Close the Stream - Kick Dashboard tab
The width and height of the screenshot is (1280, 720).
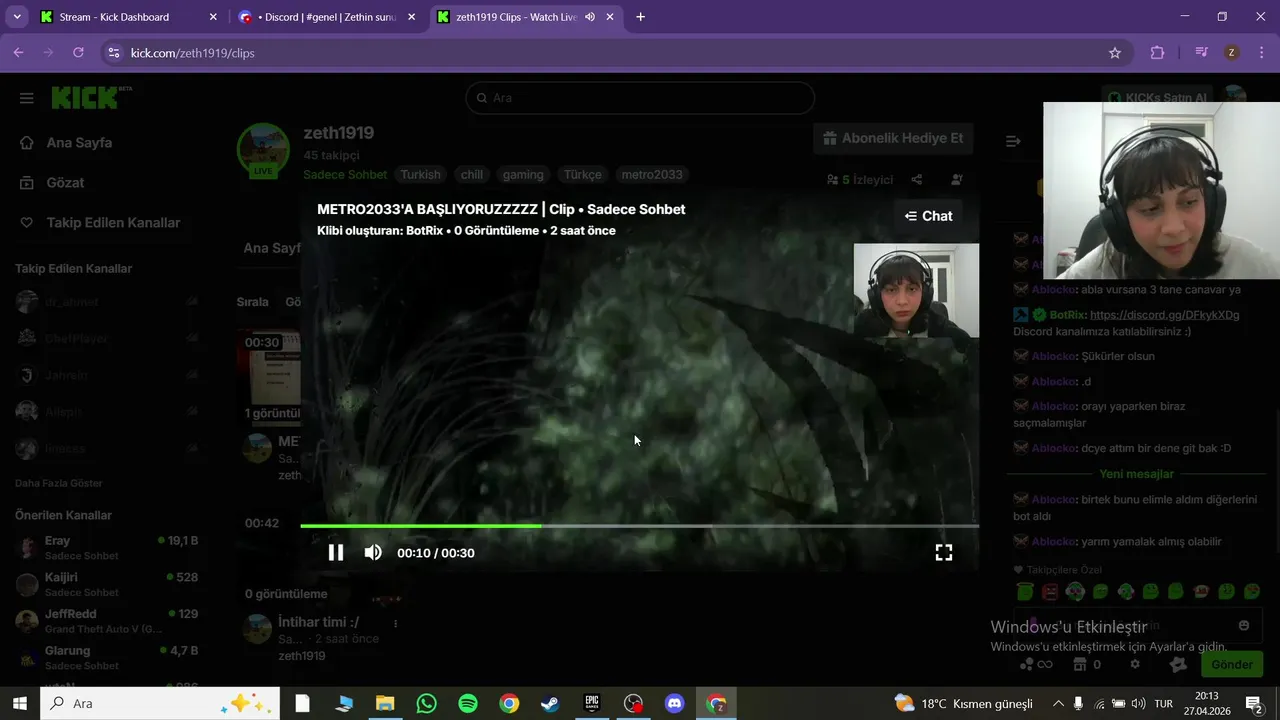[213, 17]
